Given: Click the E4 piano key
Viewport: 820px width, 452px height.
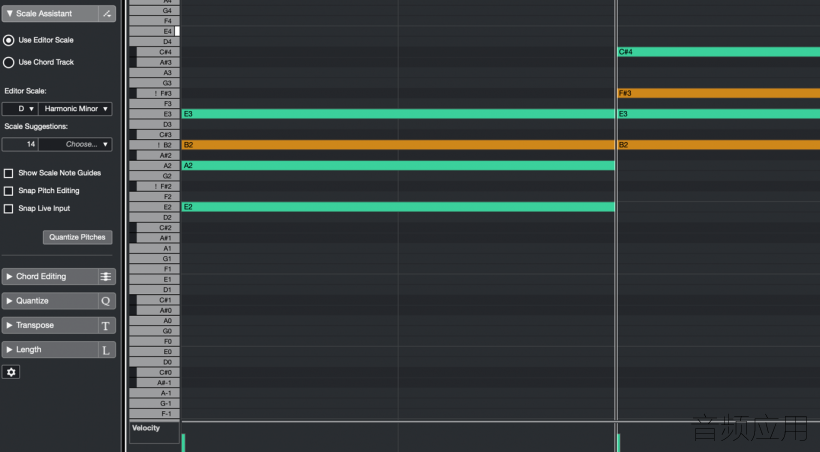Looking at the screenshot, I should [154, 31].
